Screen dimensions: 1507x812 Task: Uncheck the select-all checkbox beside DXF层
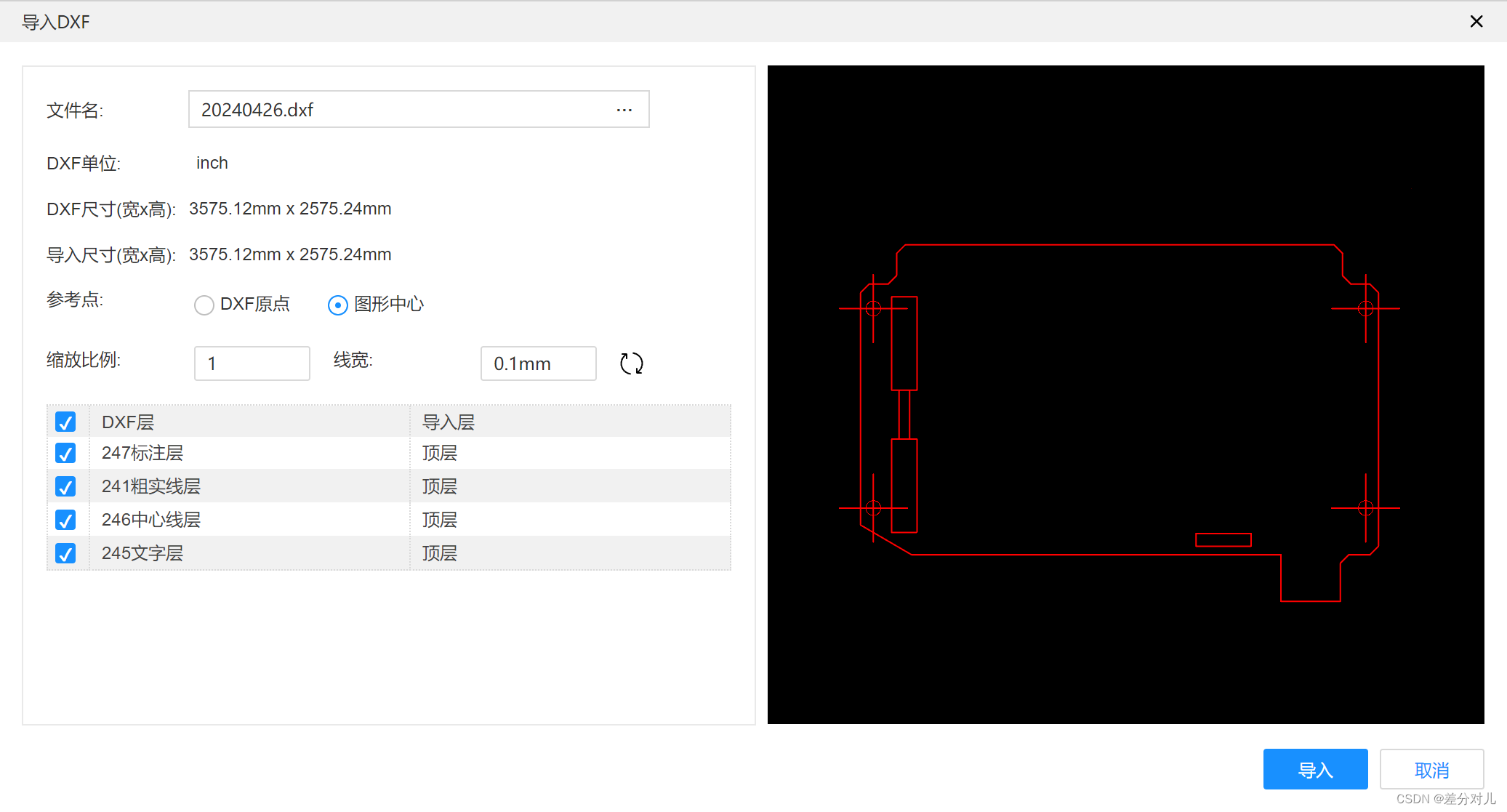pyautogui.click(x=65, y=422)
